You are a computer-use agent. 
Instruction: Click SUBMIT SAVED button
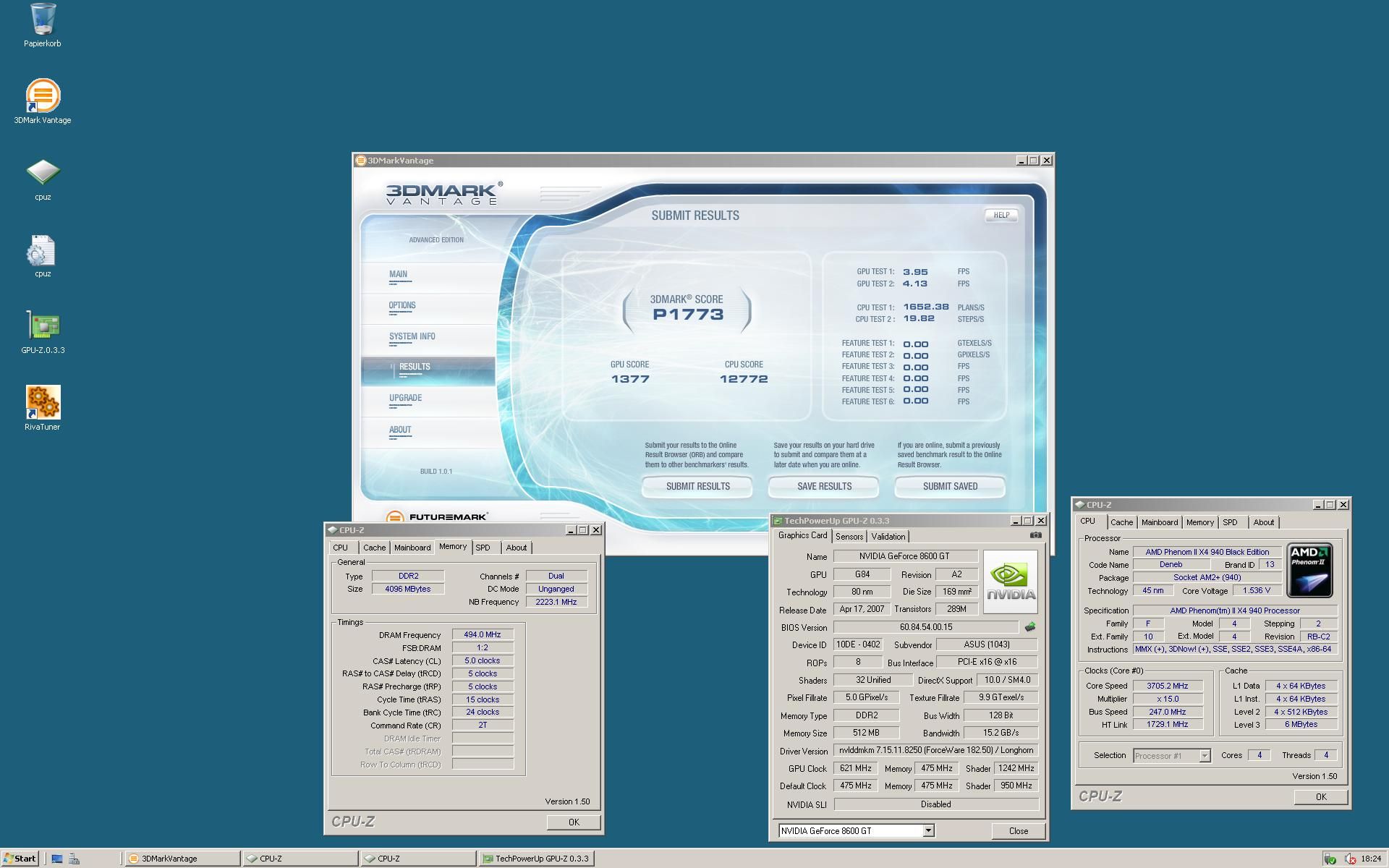pos(950,487)
